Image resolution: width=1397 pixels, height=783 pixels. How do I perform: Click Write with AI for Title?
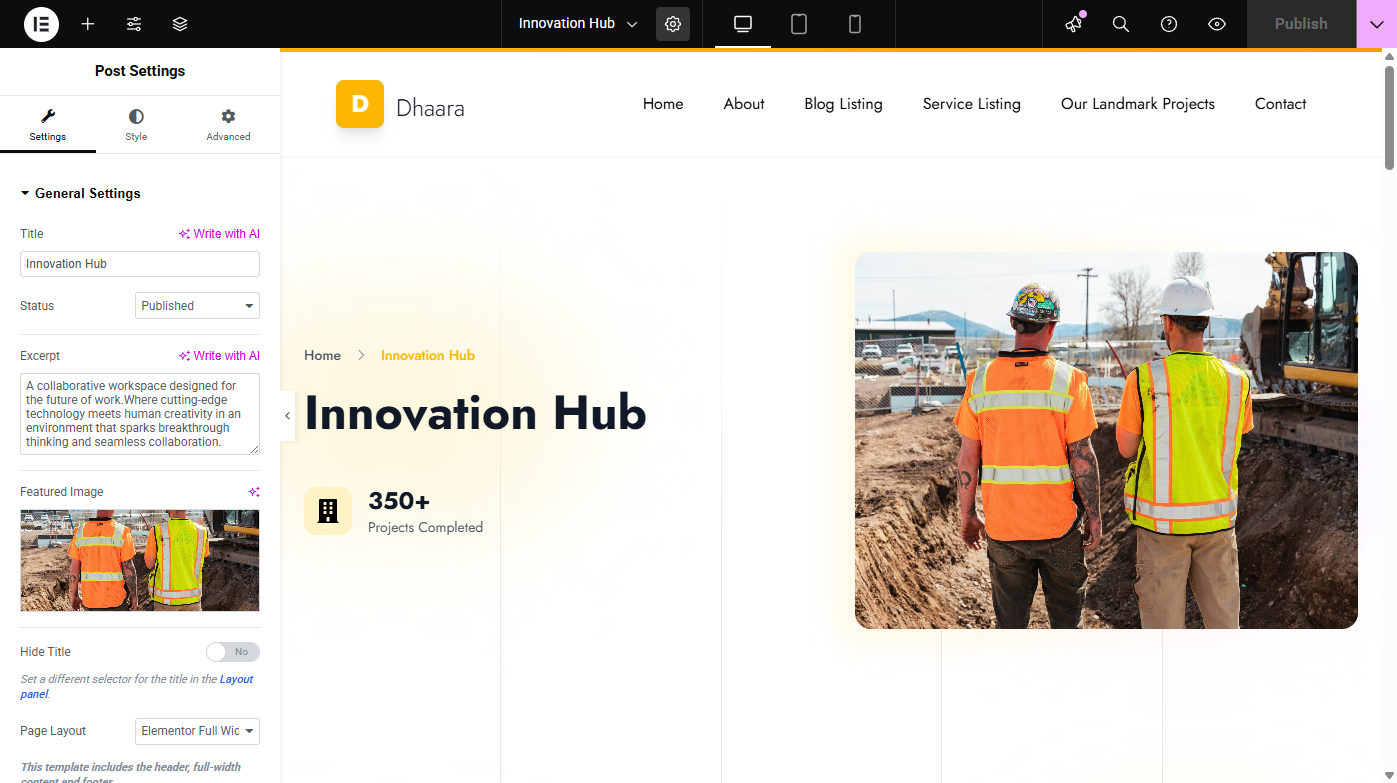click(x=219, y=234)
